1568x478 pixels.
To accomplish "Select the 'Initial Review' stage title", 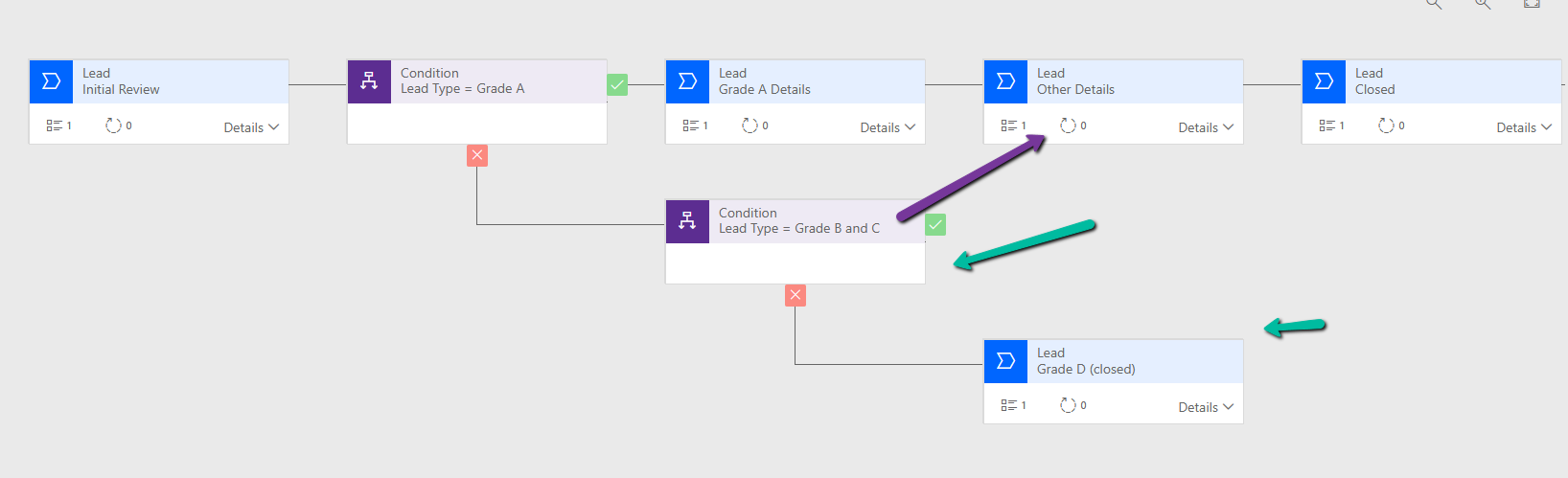I will click(121, 89).
